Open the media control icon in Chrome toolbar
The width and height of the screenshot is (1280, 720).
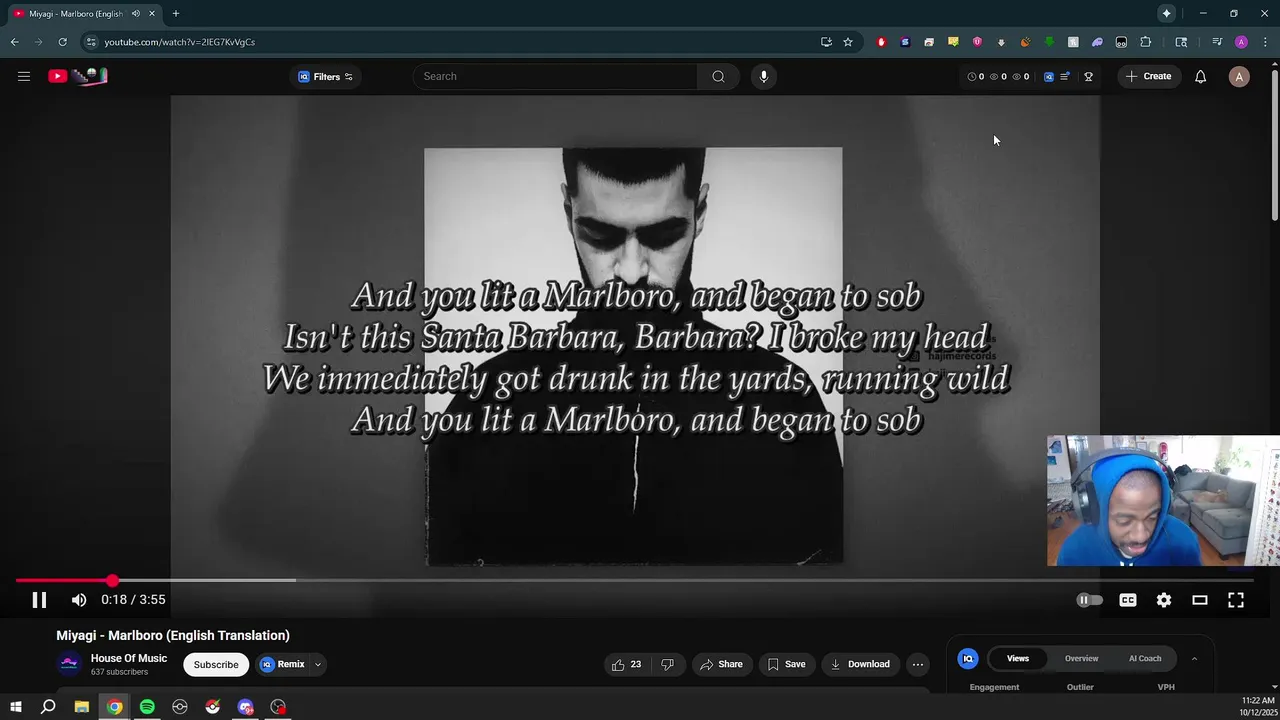(x=1217, y=42)
